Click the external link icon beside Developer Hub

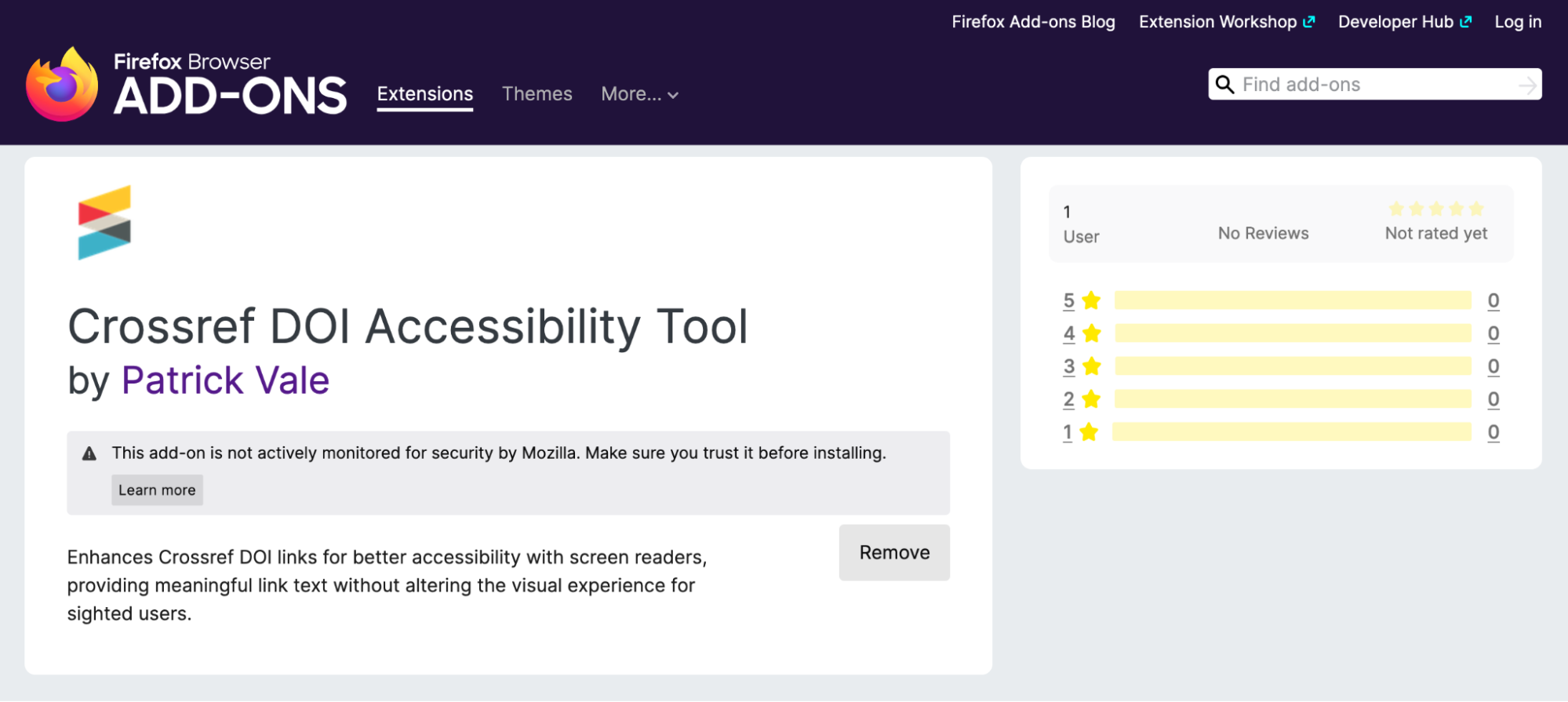pos(1465,22)
